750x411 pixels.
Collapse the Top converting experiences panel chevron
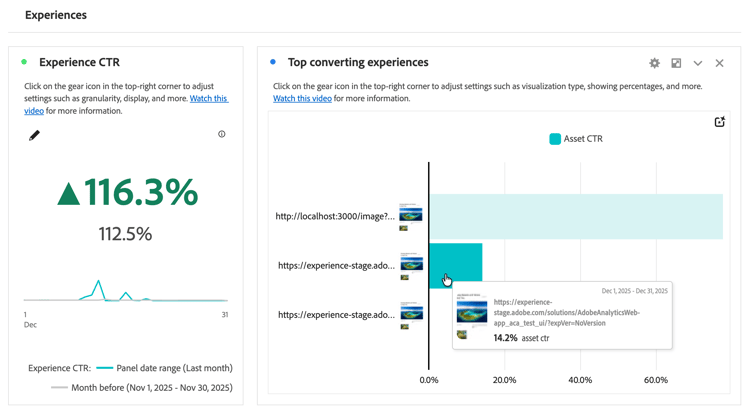point(698,63)
